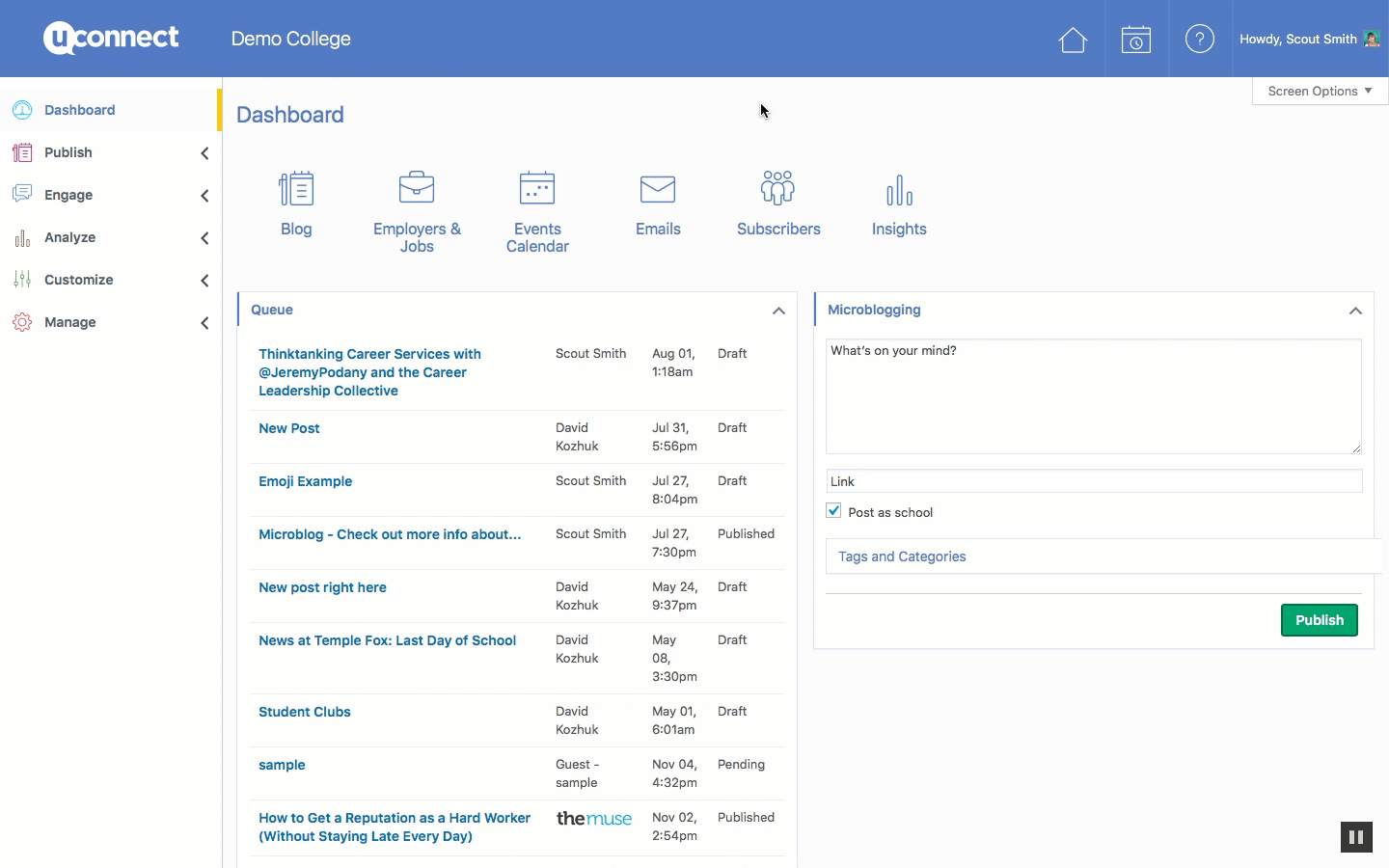Open the Events Calendar icon
Screen dimensions: 1389x868
tap(537, 188)
